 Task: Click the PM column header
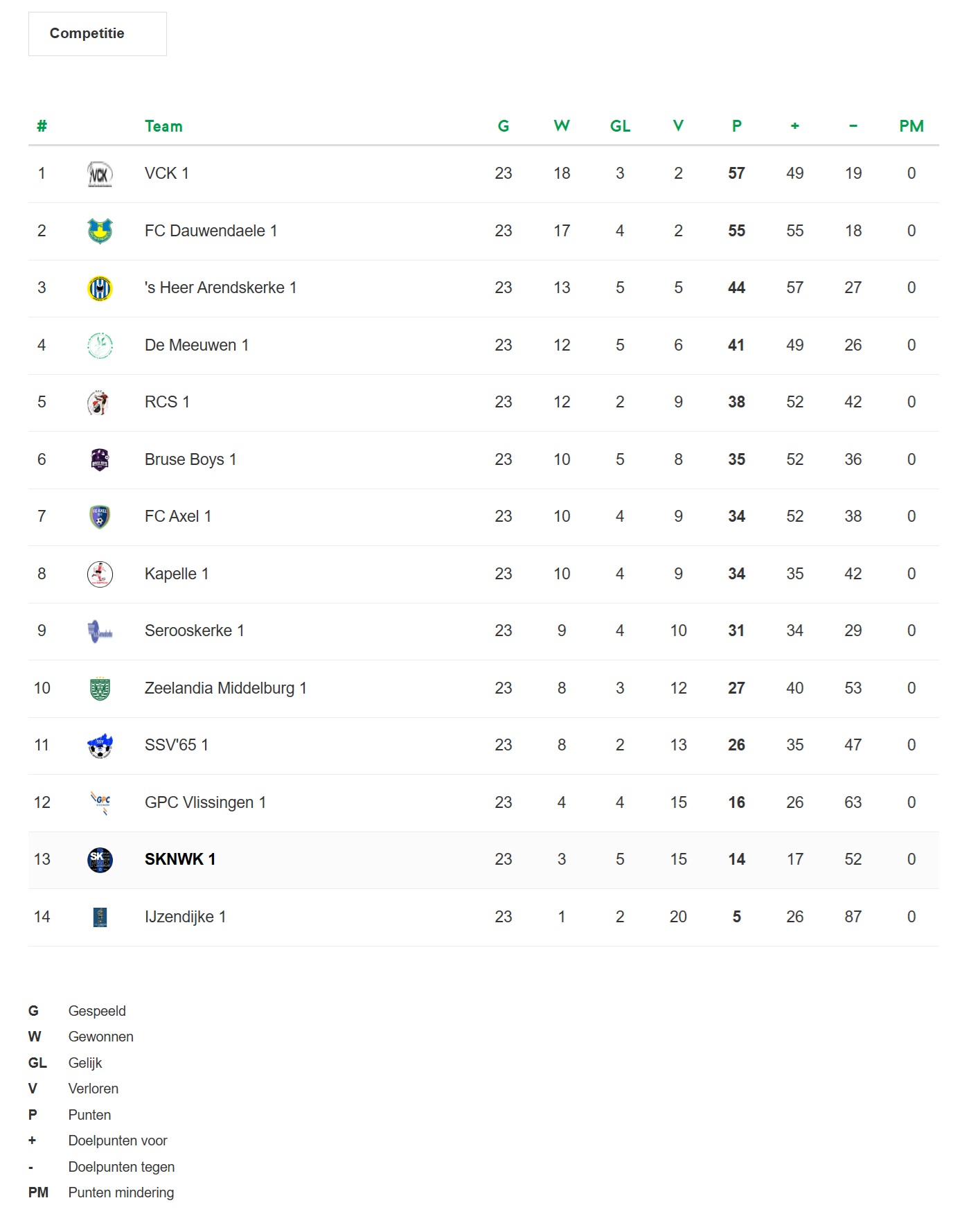[x=911, y=126]
